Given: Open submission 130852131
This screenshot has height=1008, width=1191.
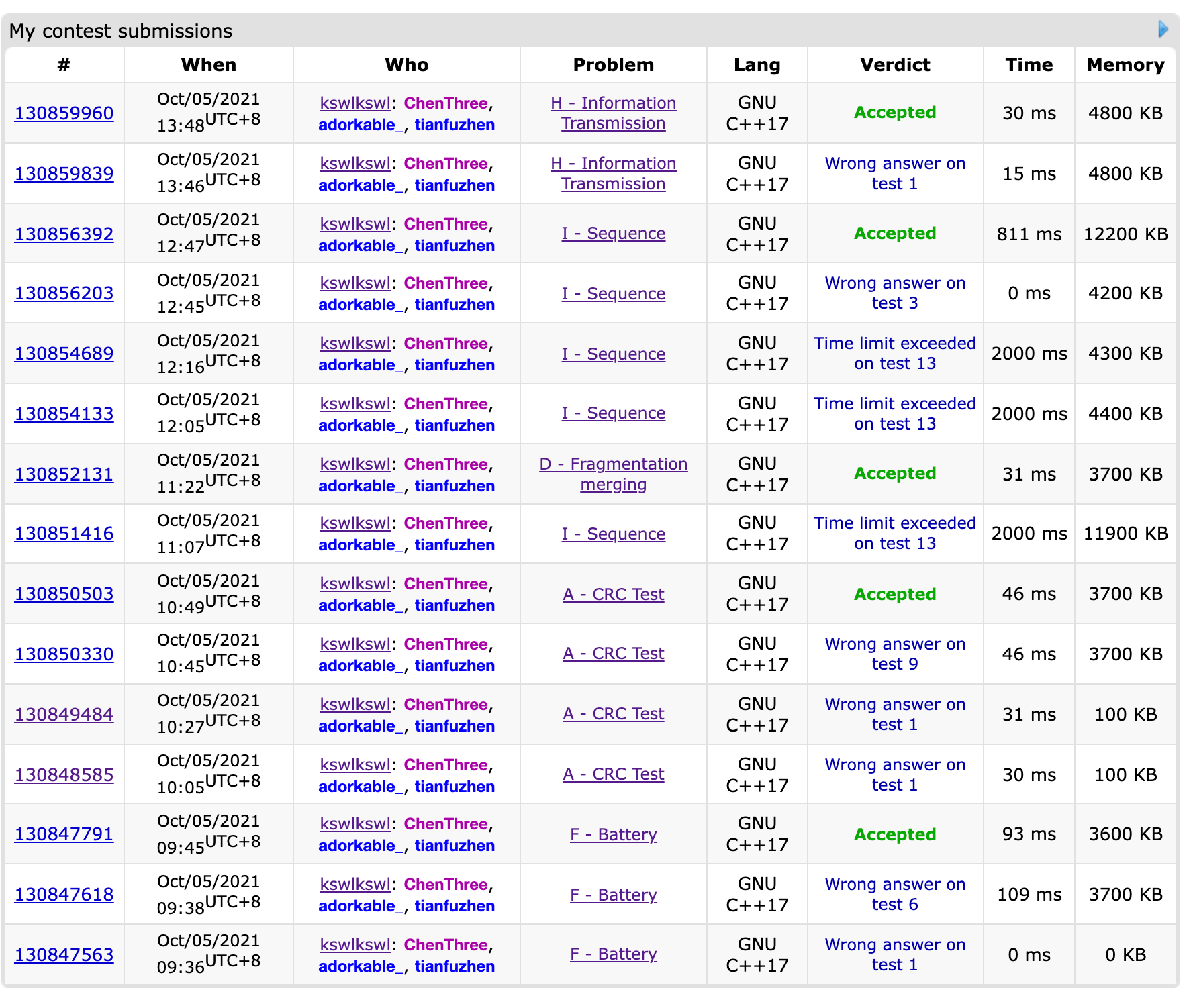Looking at the screenshot, I should (x=64, y=474).
